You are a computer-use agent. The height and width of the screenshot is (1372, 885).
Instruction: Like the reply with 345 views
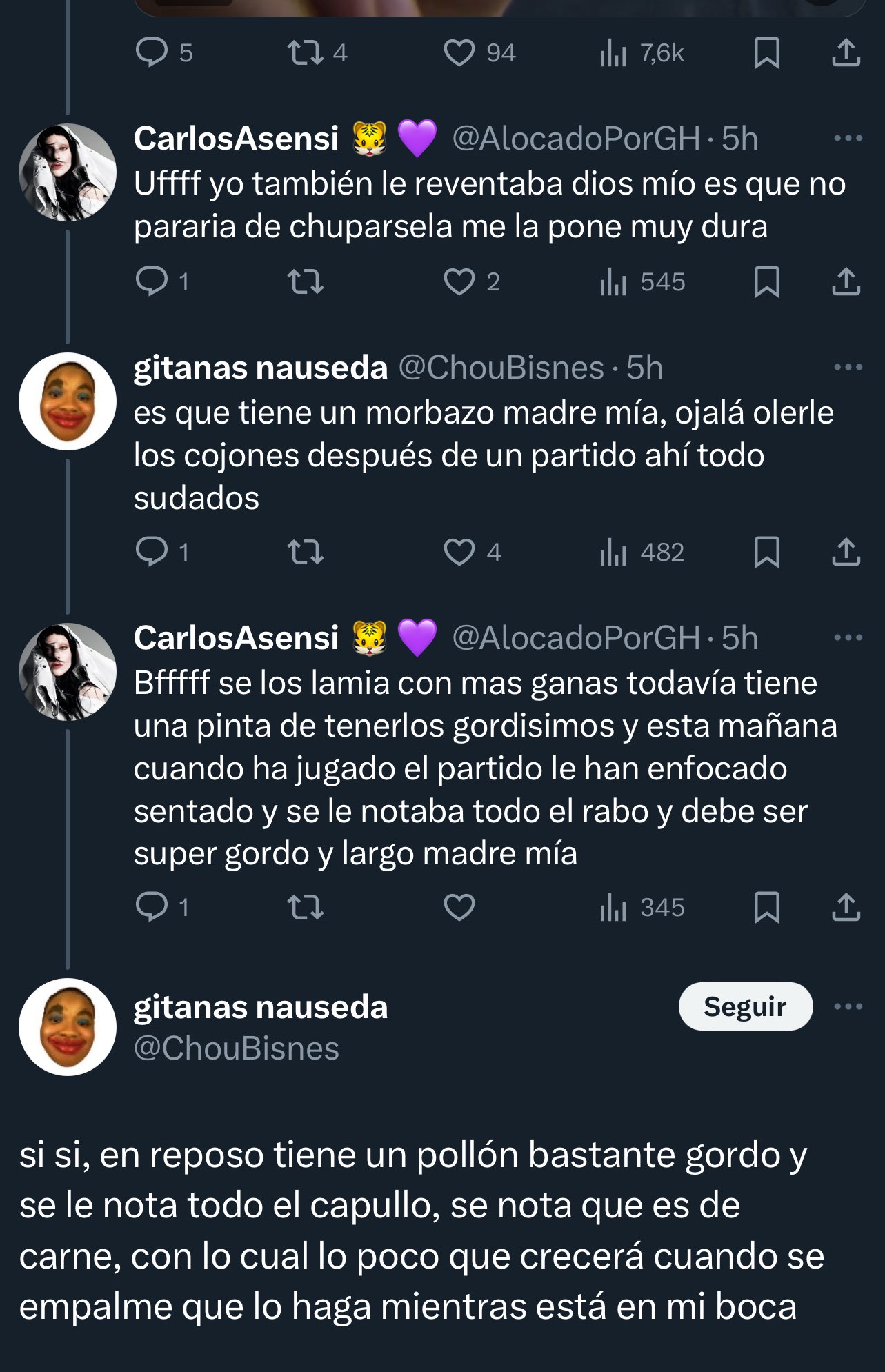[x=459, y=907]
